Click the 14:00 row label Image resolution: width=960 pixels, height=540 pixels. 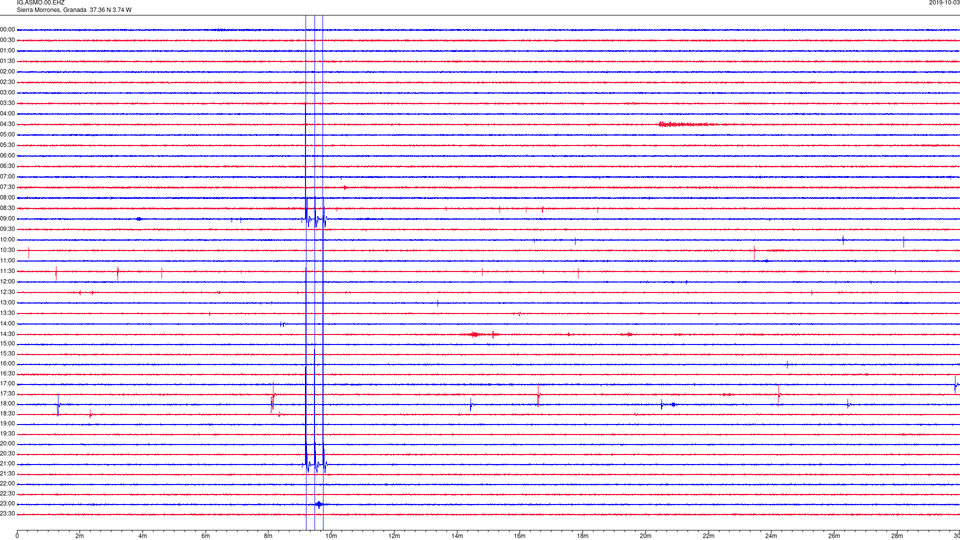point(8,323)
